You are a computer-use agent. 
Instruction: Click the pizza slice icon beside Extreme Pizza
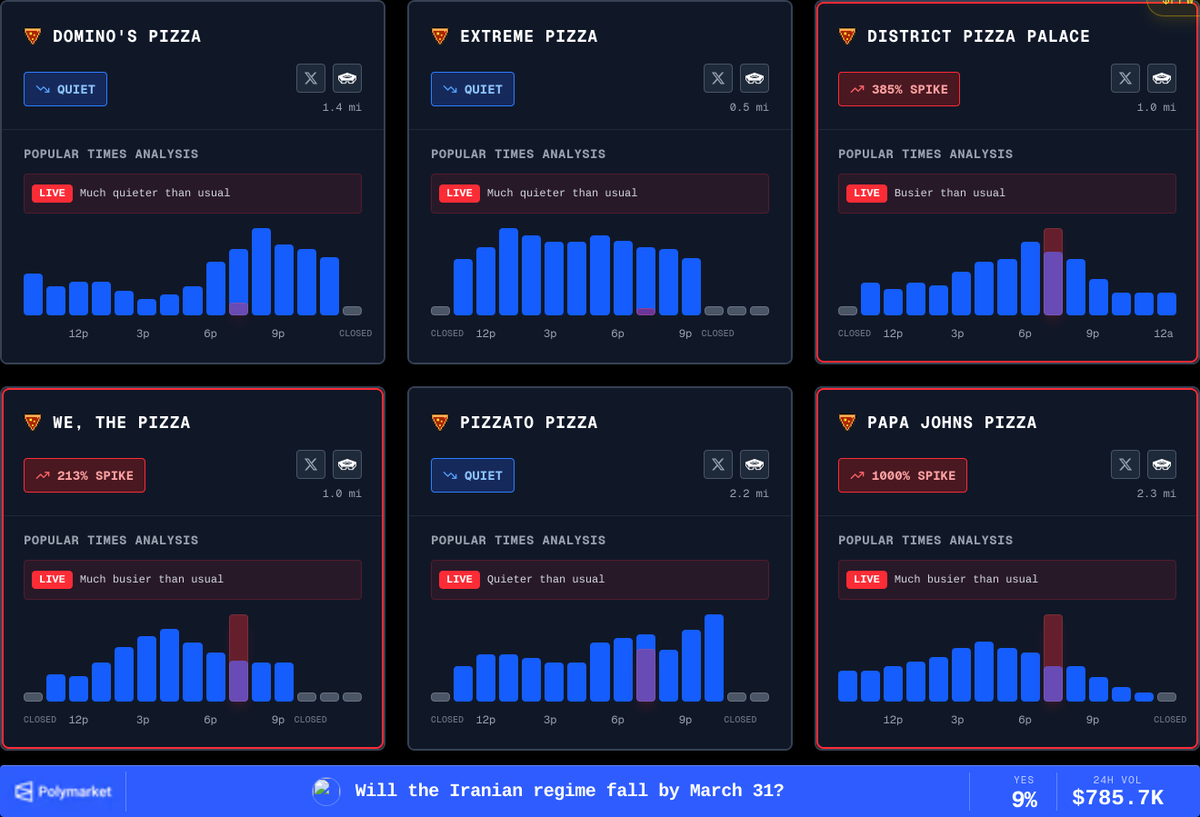439,36
